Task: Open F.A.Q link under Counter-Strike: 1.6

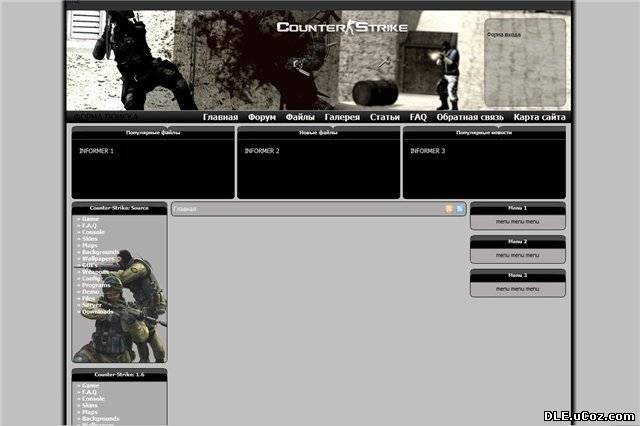Action: [x=89, y=392]
